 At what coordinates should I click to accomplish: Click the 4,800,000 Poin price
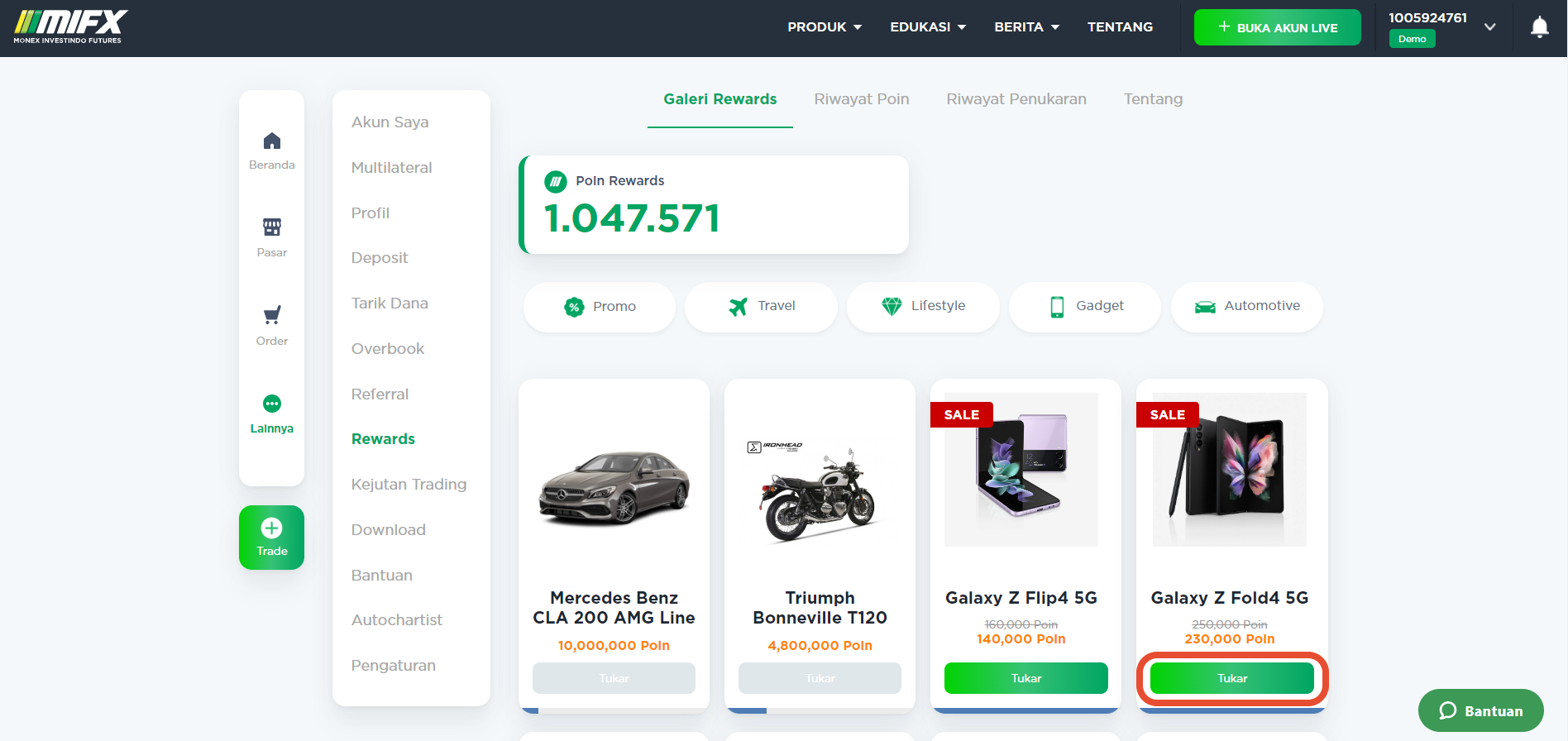click(820, 646)
